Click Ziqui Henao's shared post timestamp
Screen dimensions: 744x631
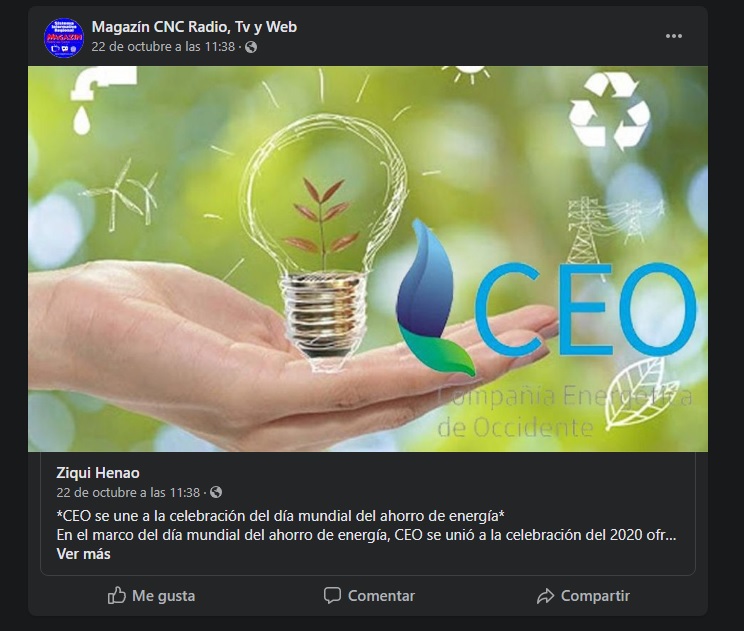[x=128, y=492]
